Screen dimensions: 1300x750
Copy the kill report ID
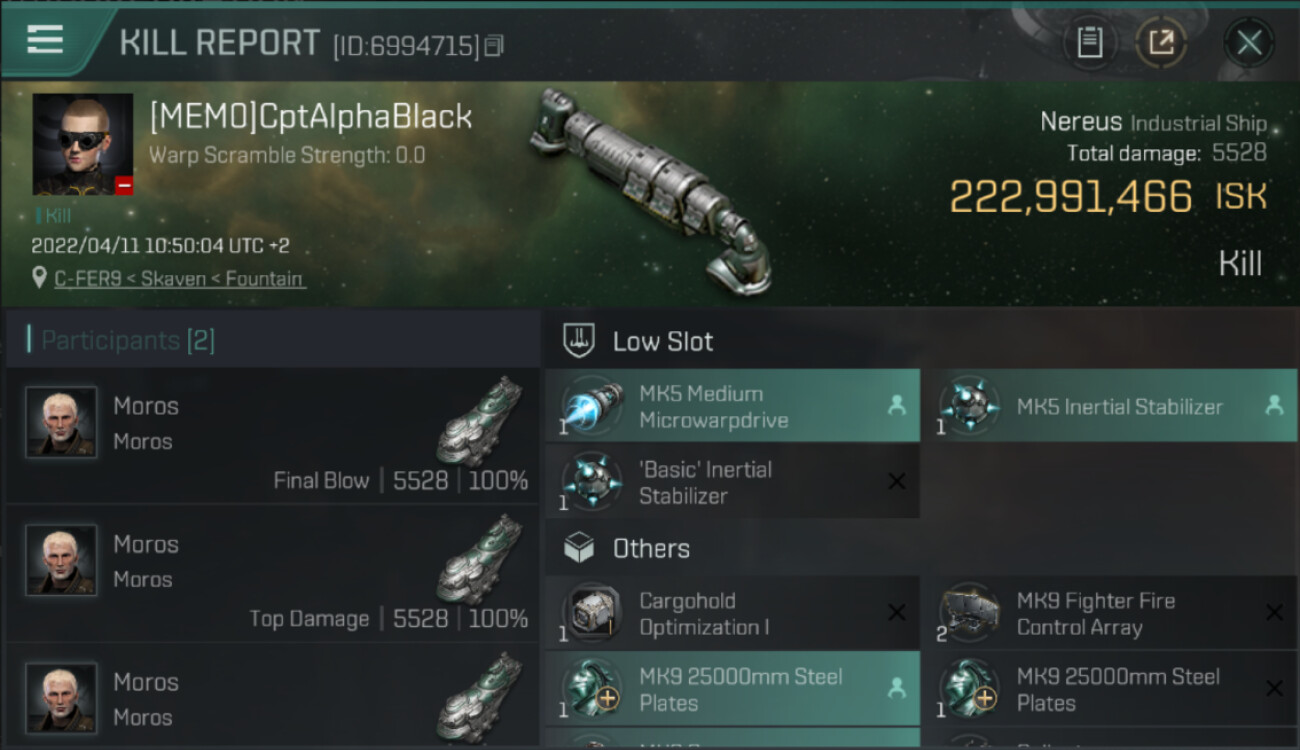[x=495, y=45]
